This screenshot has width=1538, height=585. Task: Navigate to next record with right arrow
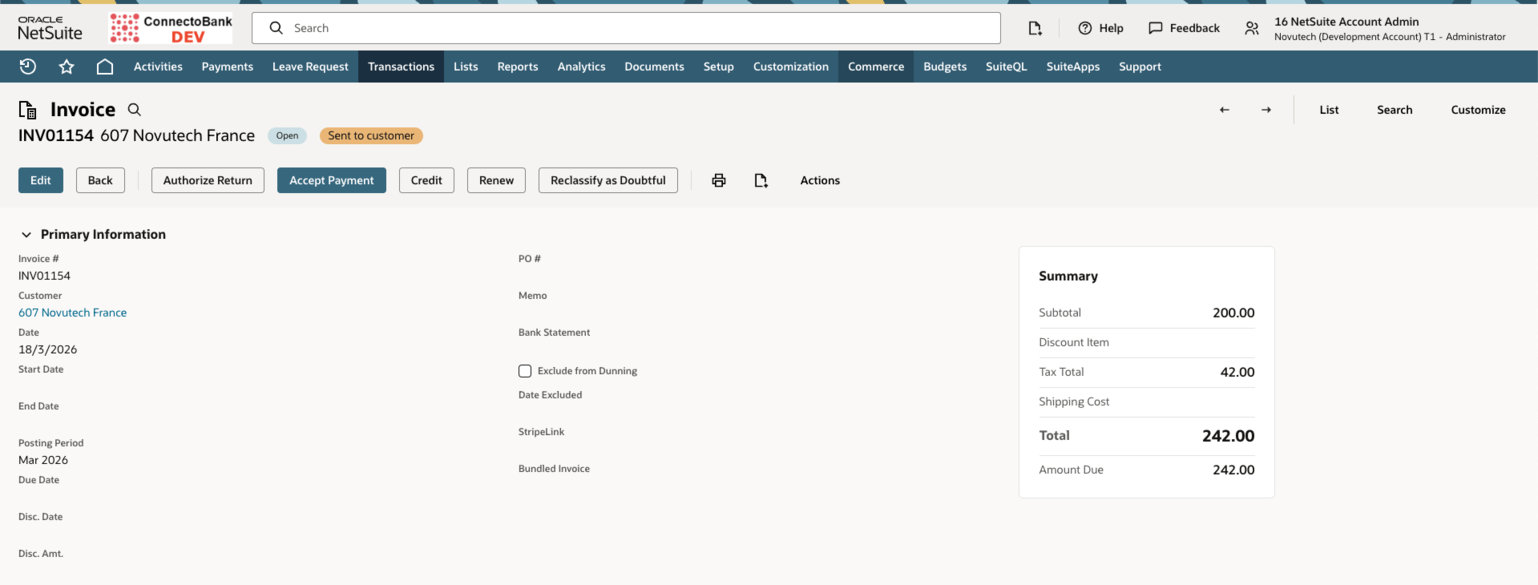1266,110
